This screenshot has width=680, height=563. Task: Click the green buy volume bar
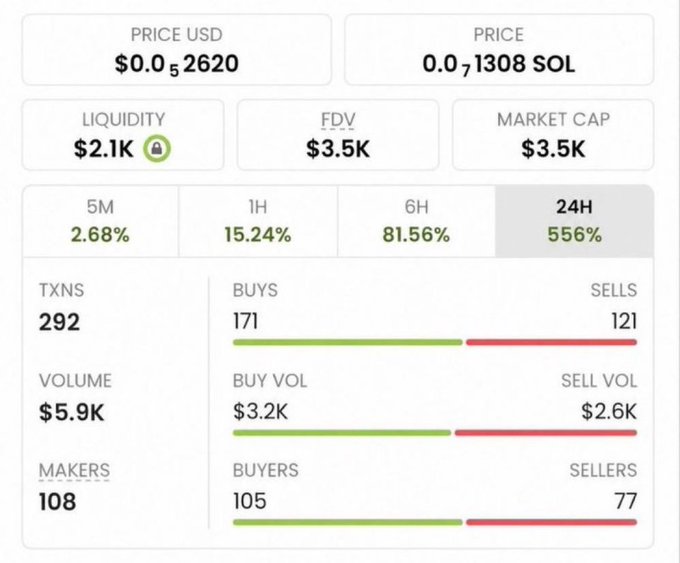pyautogui.click(x=342, y=433)
